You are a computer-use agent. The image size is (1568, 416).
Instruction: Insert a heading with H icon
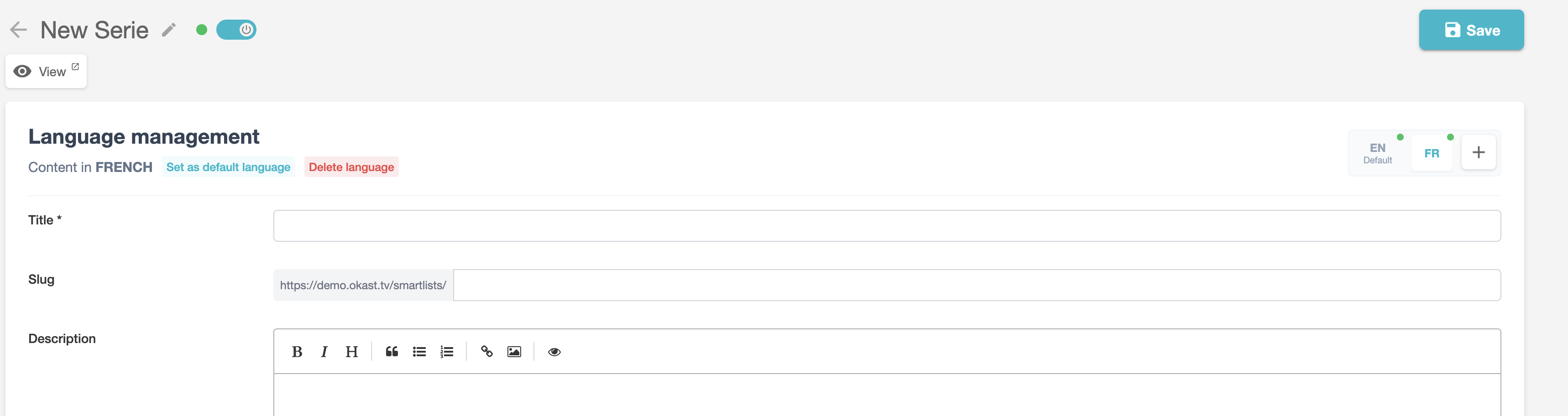pyautogui.click(x=351, y=352)
